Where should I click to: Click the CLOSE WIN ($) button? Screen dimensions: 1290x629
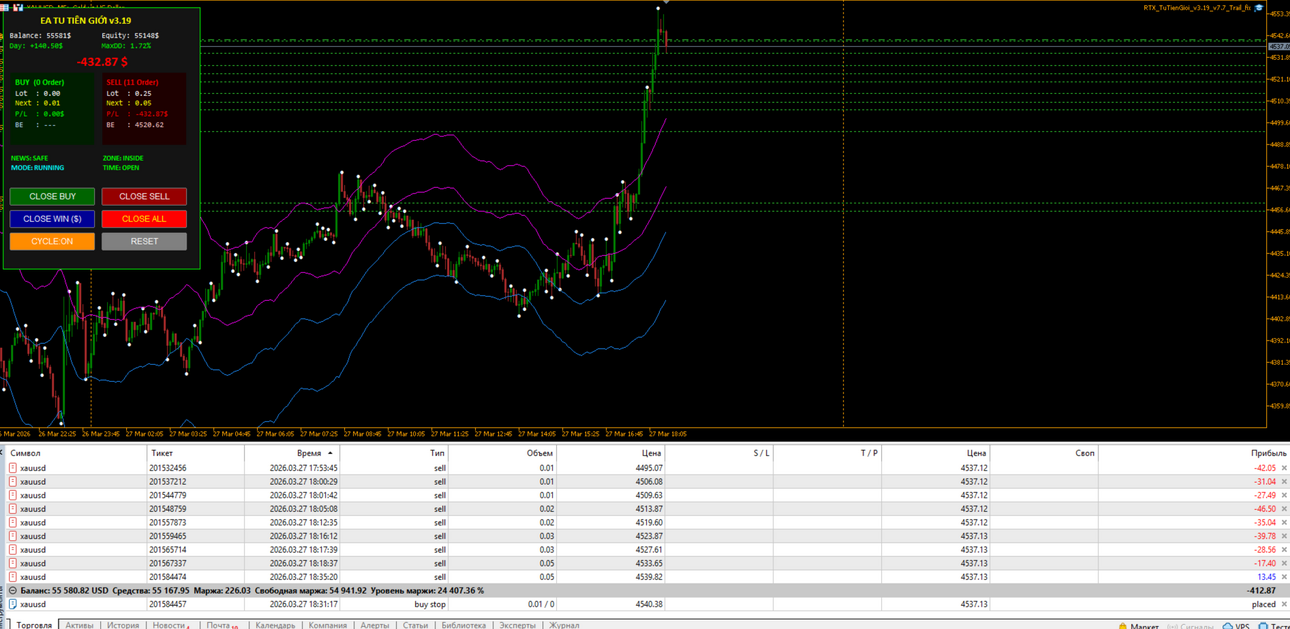pyautogui.click(x=52, y=219)
